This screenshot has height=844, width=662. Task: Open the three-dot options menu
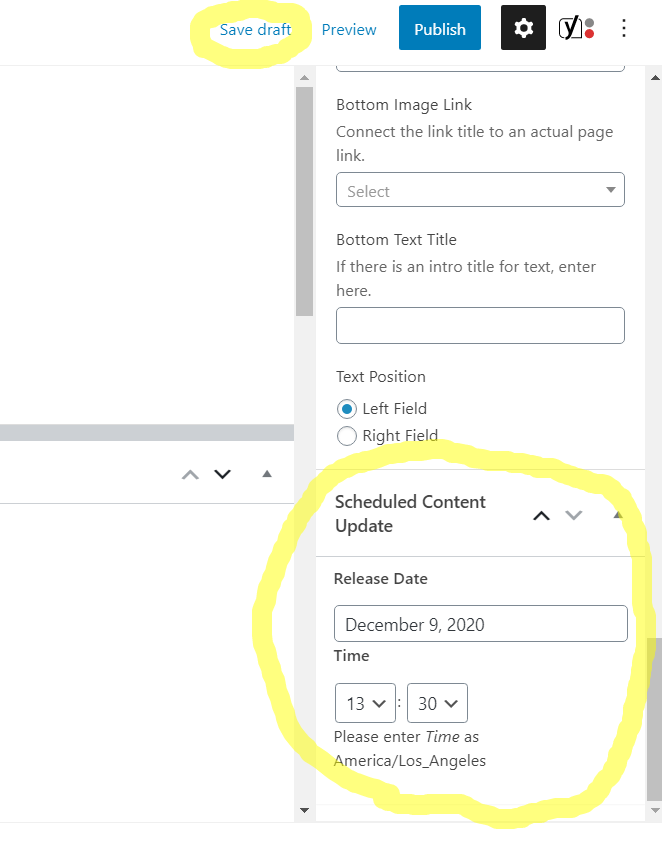point(624,28)
